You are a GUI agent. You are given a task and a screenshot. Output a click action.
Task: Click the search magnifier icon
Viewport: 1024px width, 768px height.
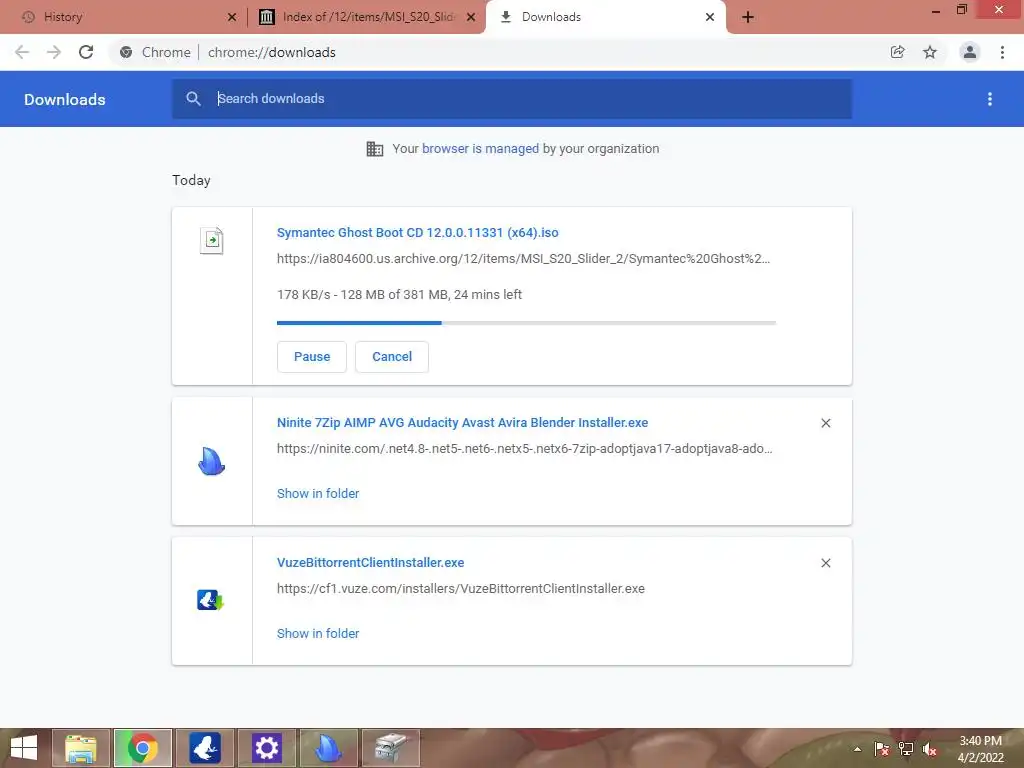pos(193,99)
